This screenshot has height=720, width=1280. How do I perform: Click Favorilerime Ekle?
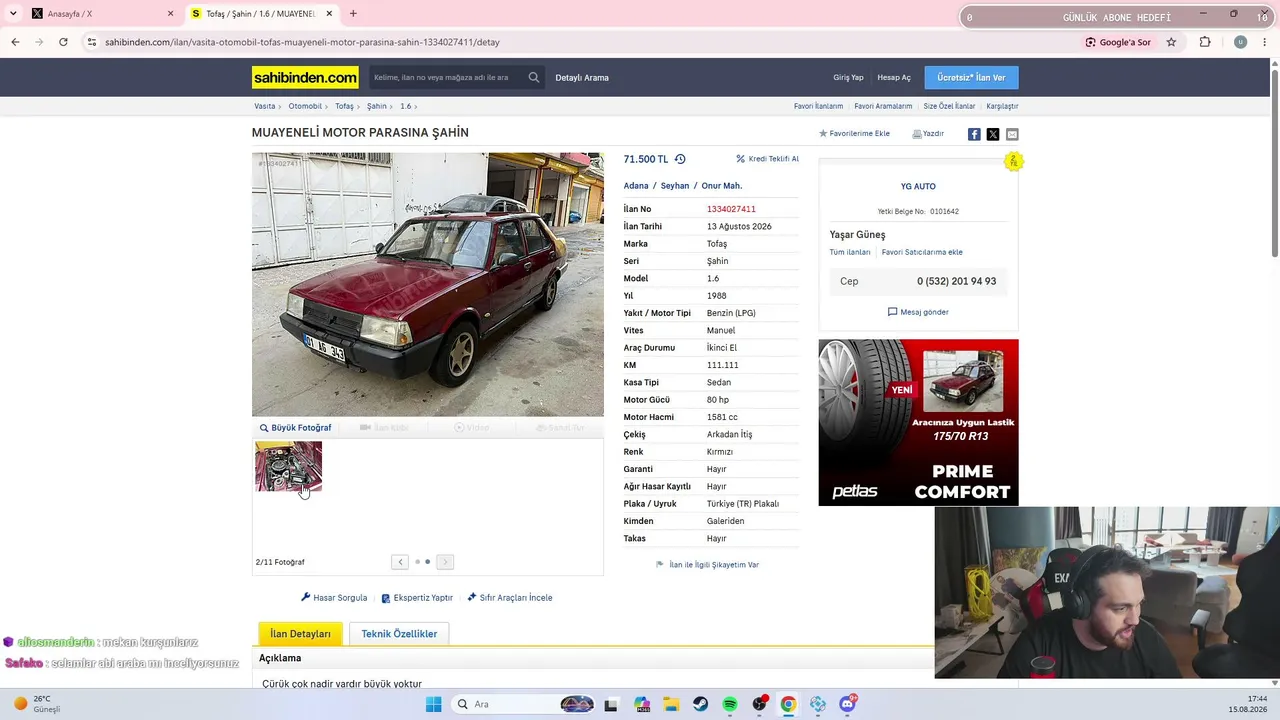click(x=854, y=133)
